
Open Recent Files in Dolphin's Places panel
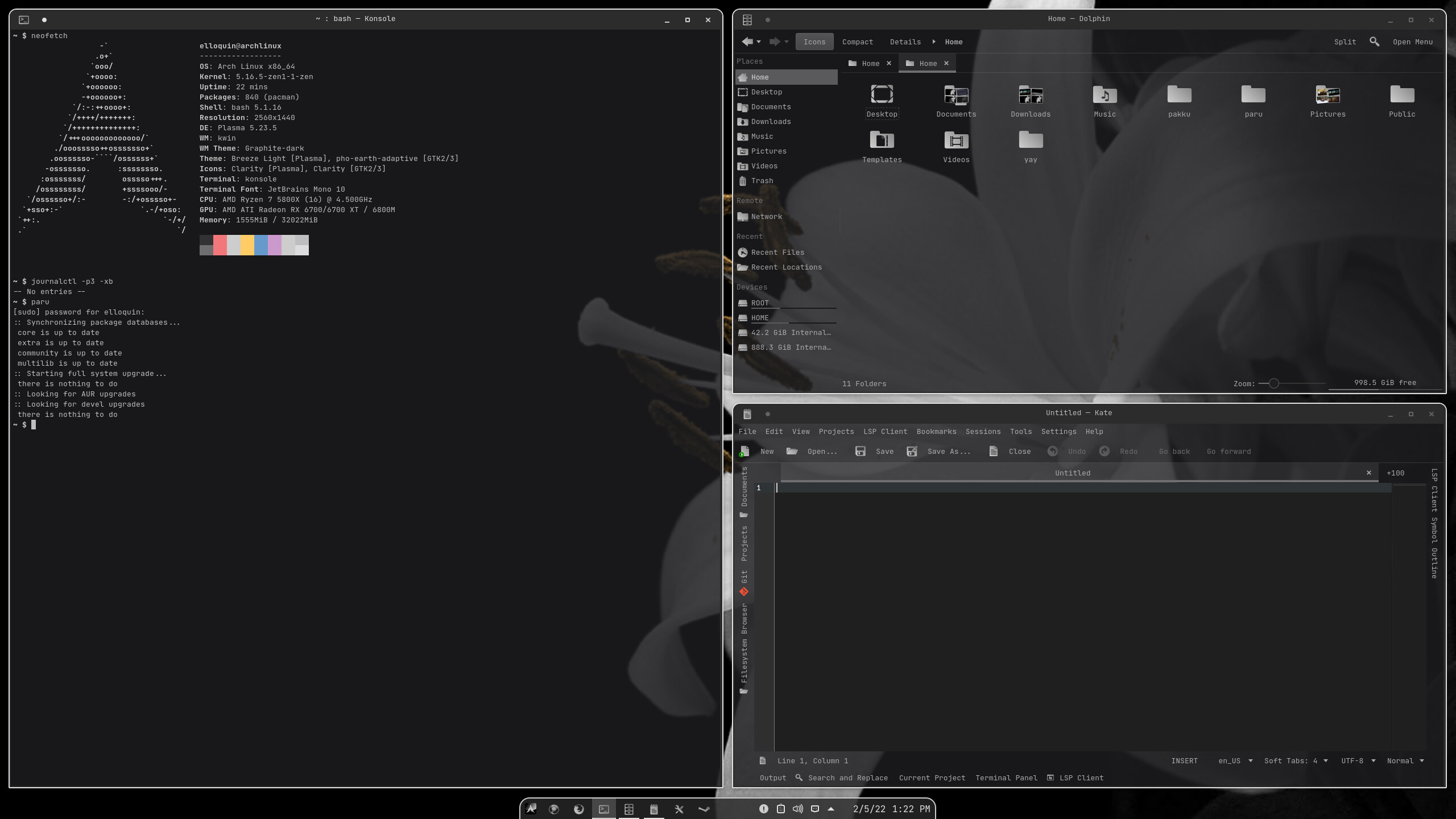point(786,253)
